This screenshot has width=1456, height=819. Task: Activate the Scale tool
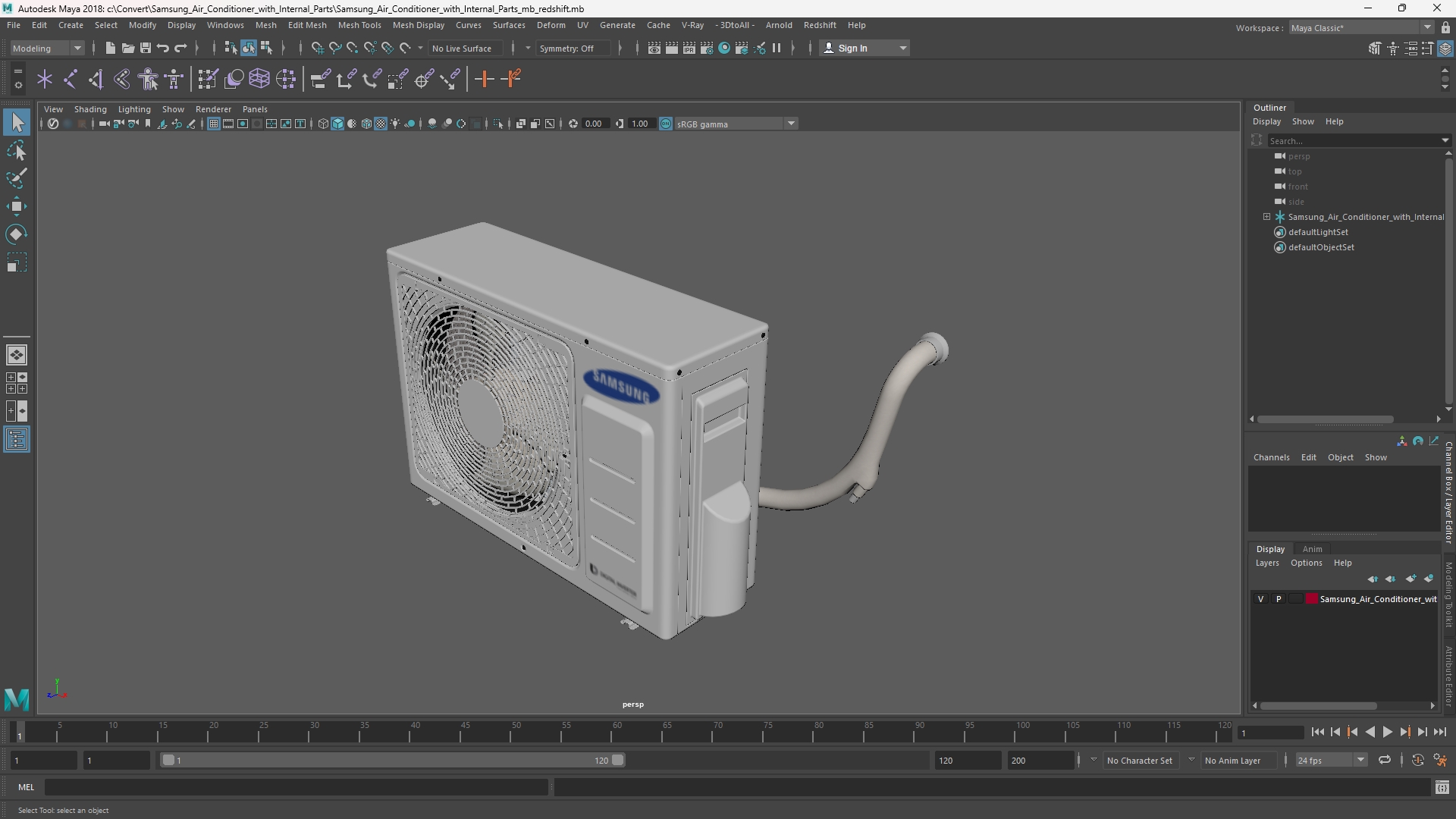point(17,262)
